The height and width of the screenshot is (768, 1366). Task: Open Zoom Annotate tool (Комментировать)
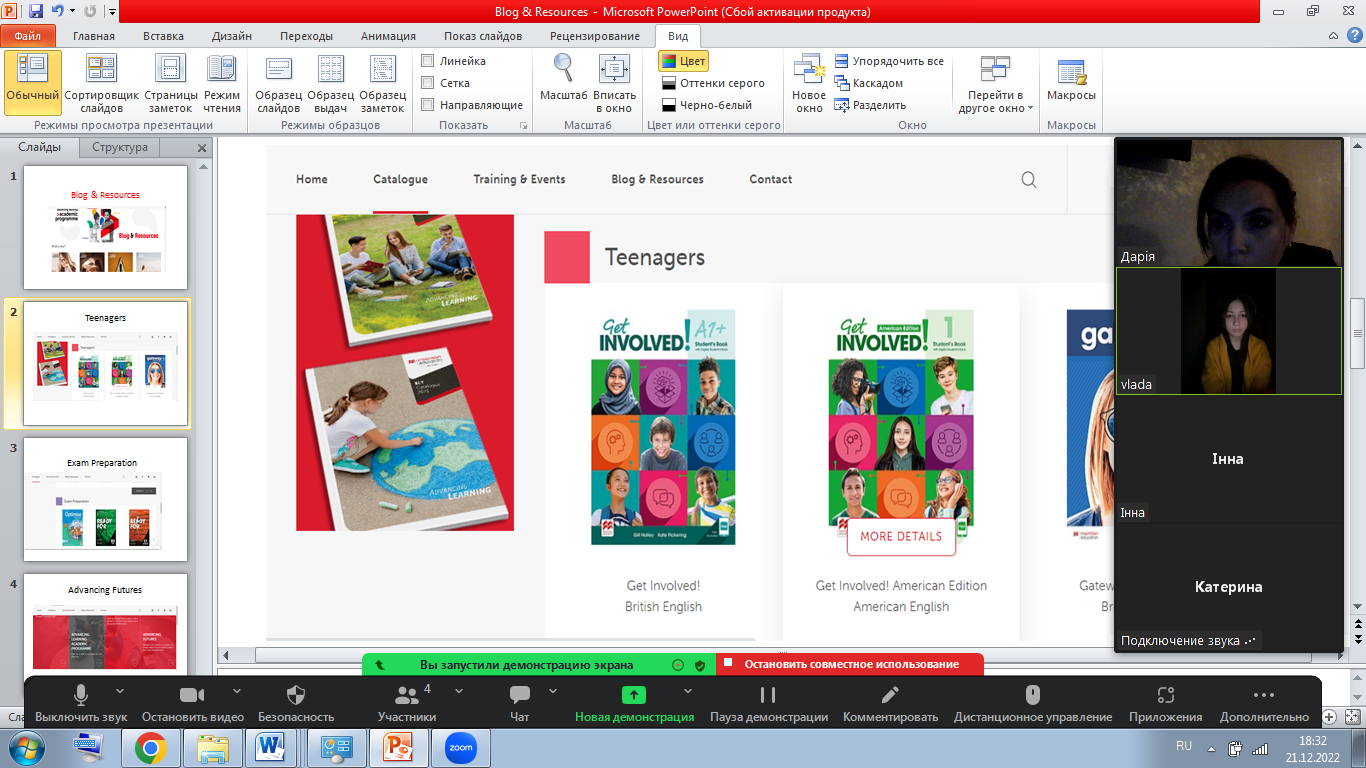[890, 705]
